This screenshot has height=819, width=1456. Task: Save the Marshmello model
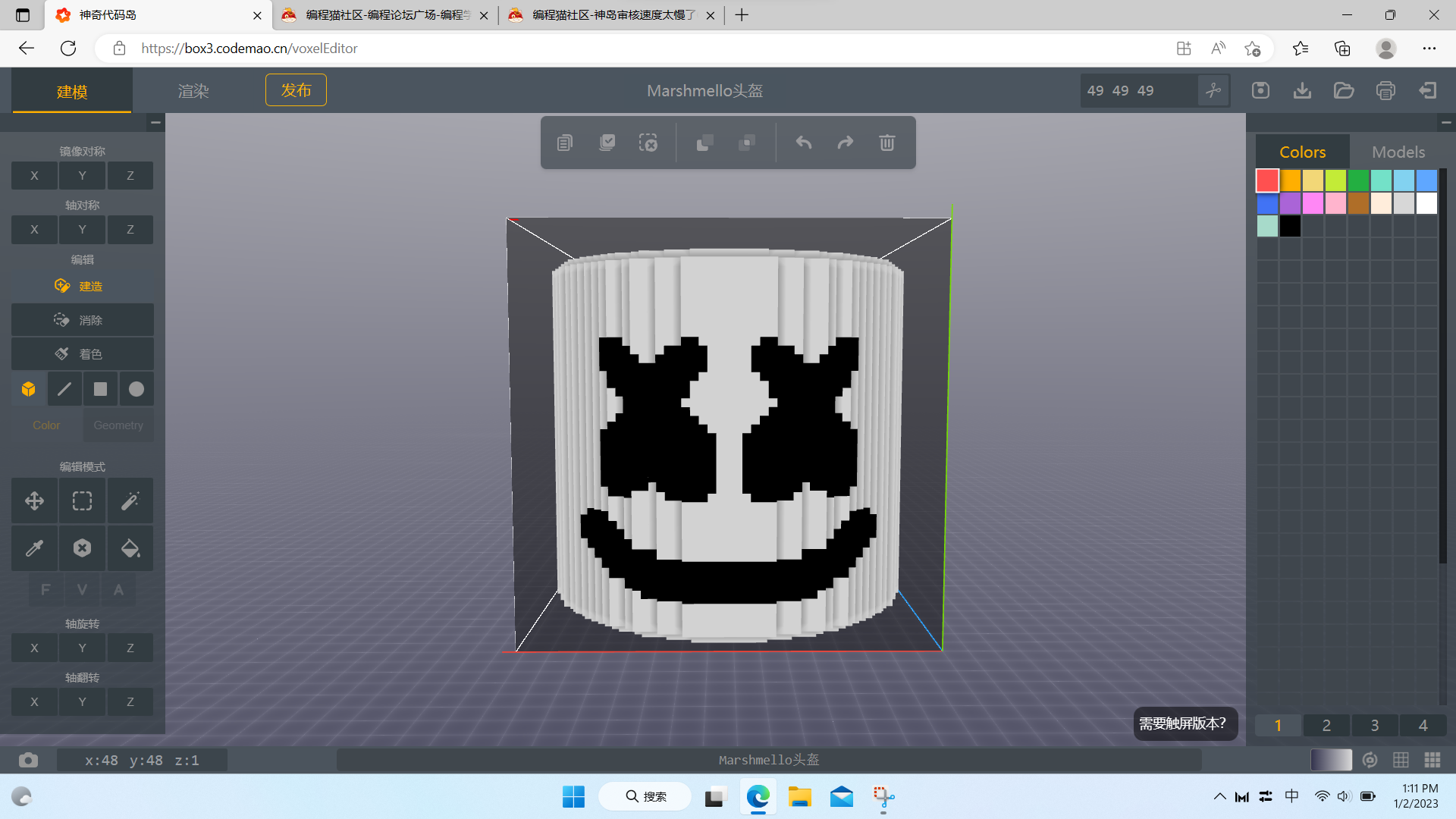pos(1260,91)
